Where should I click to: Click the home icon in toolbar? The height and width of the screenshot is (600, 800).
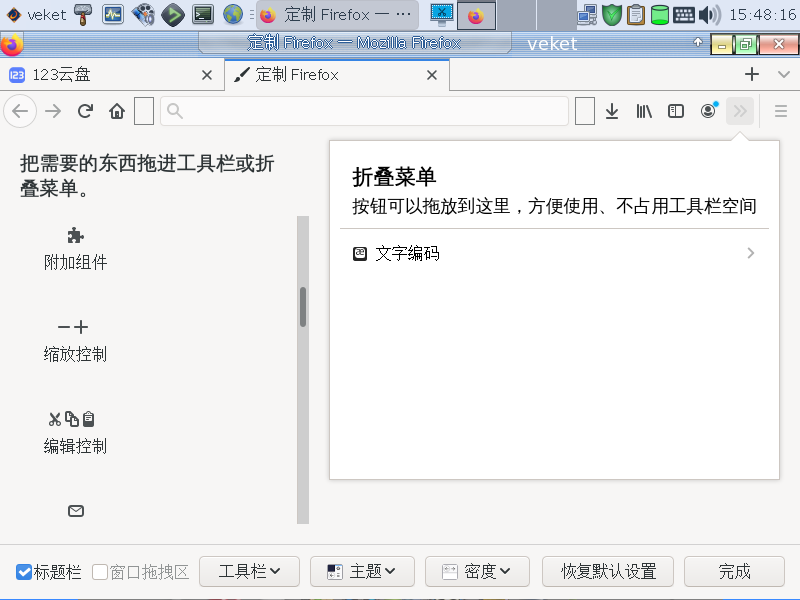coord(117,111)
